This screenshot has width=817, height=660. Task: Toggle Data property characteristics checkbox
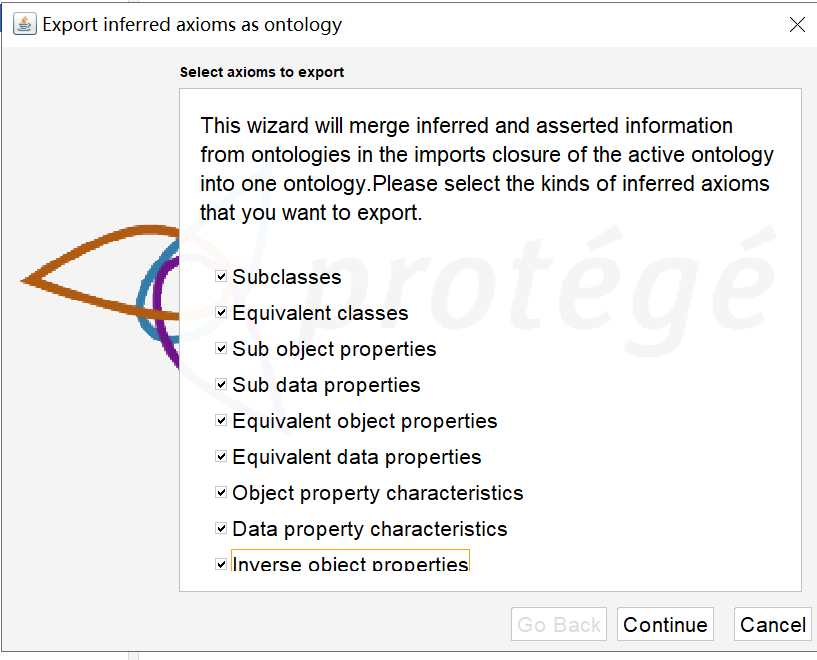(221, 529)
